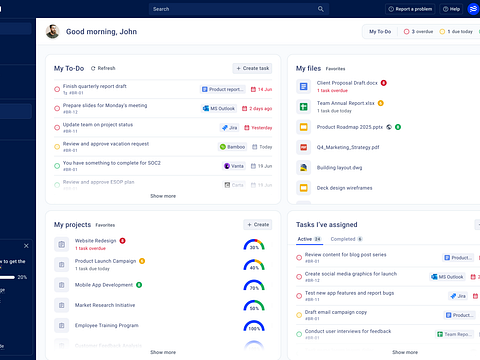
Task: Close the onboarding progress panel
Action: pyautogui.click(x=26, y=246)
